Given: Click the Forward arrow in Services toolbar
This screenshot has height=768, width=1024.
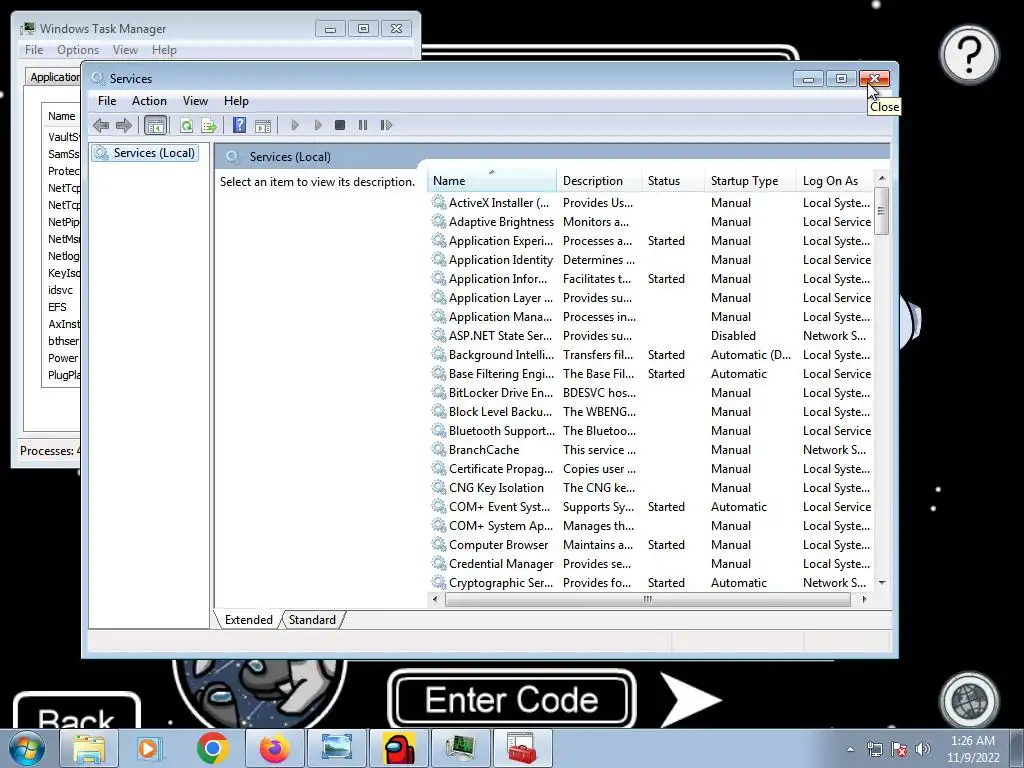Looking at the screenshot, I should (123, 125).
